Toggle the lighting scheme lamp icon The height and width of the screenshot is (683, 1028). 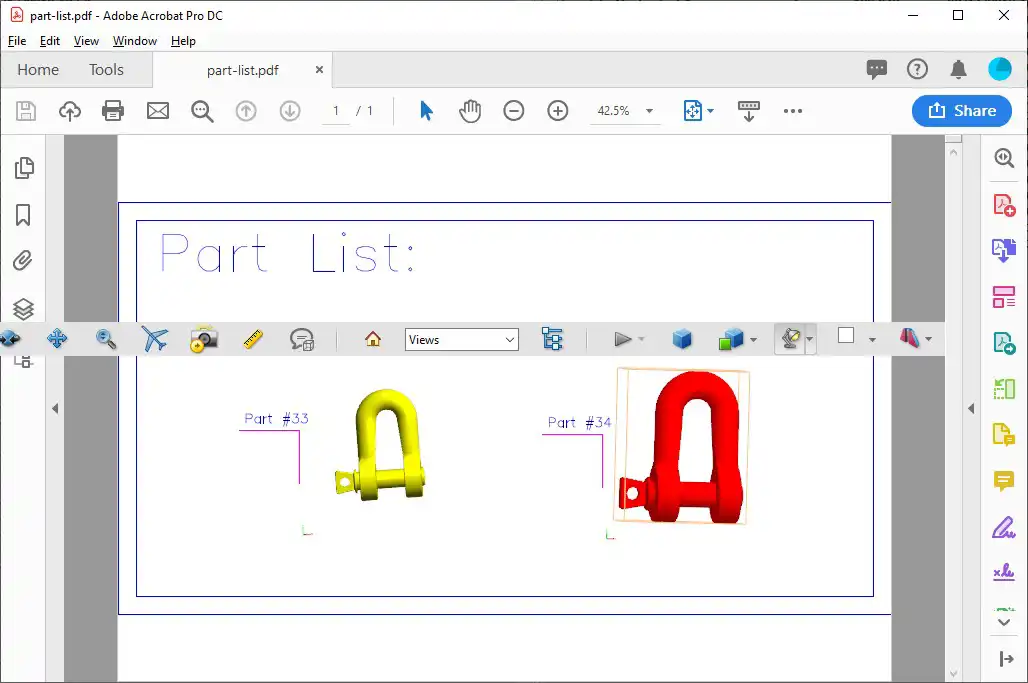click(x=791, y=339)
